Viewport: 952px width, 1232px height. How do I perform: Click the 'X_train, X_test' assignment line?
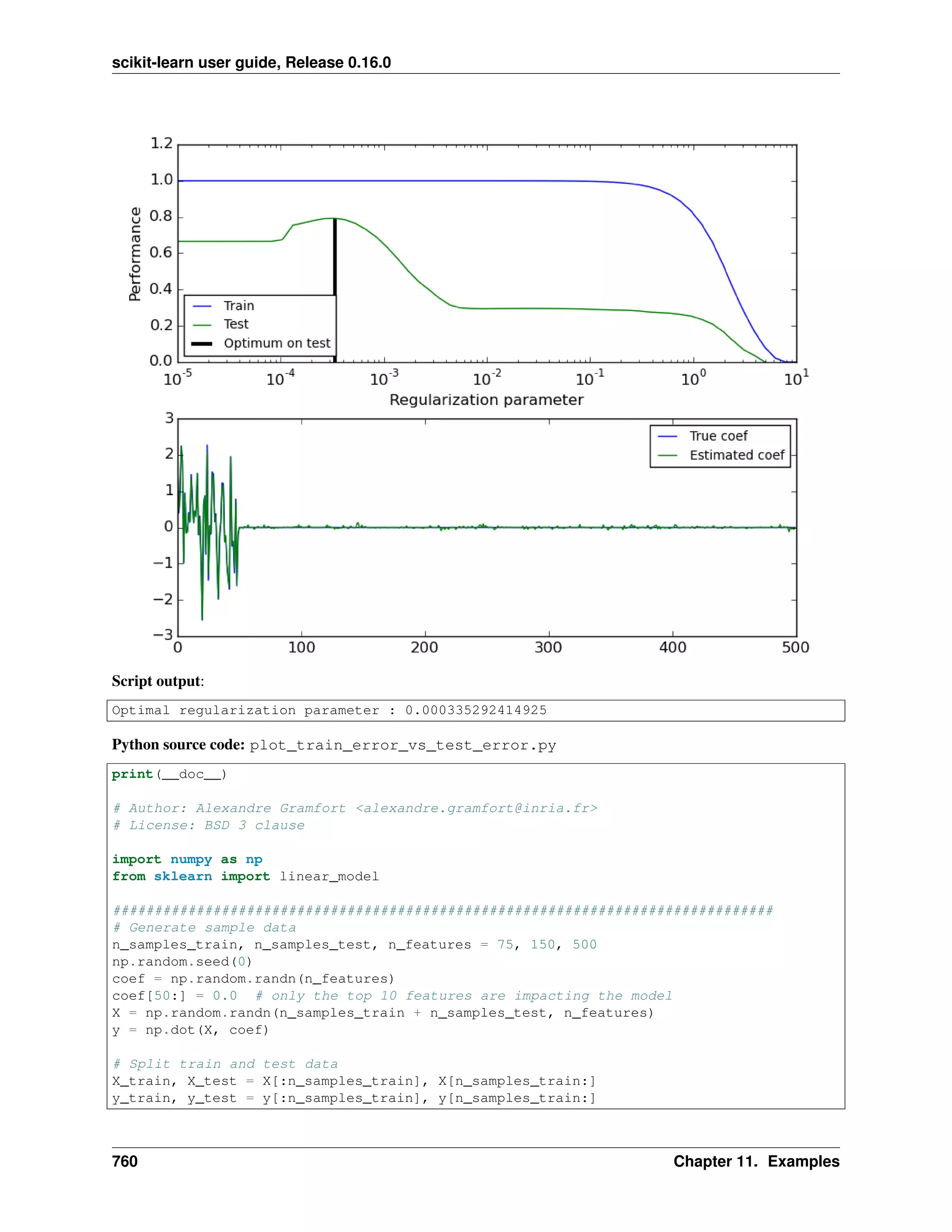[x=354, y=1081]
